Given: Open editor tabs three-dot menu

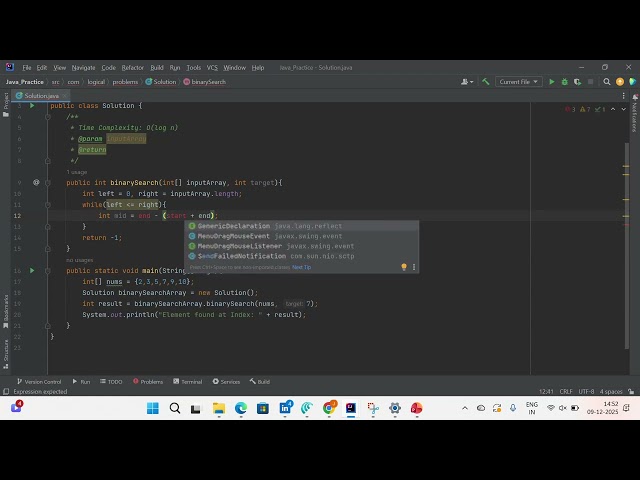Looking at the screenshot, I should tap(623, 96).
